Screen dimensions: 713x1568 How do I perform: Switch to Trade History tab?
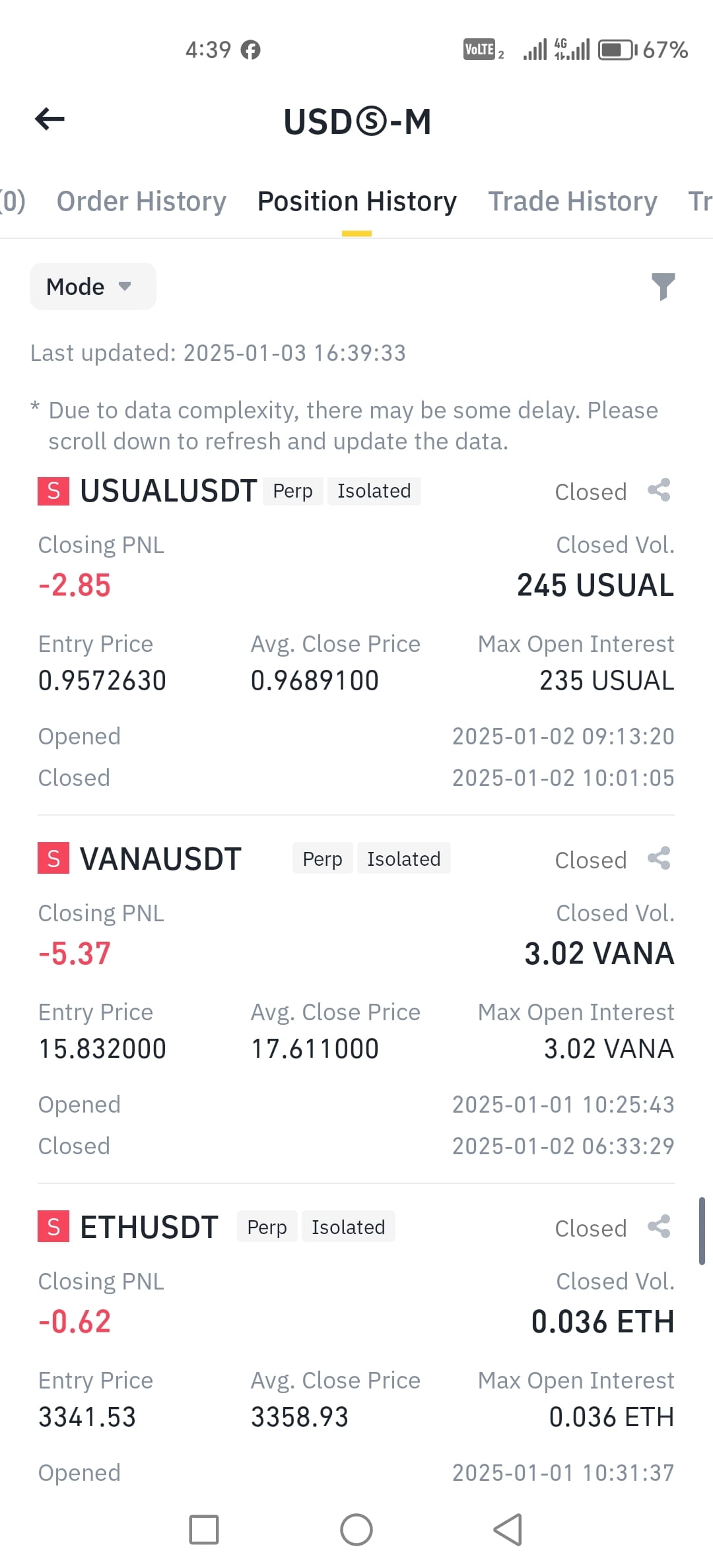click(572, 201)
